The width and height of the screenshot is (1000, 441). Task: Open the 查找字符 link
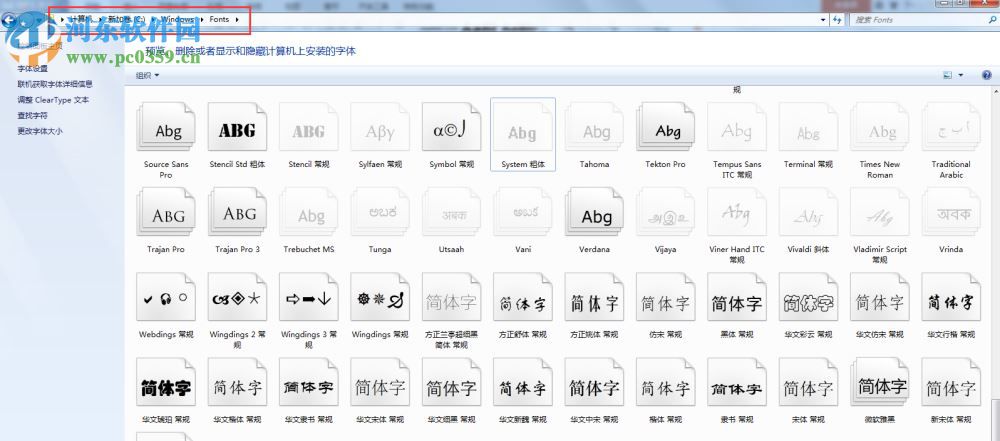(x=33, y=116)
